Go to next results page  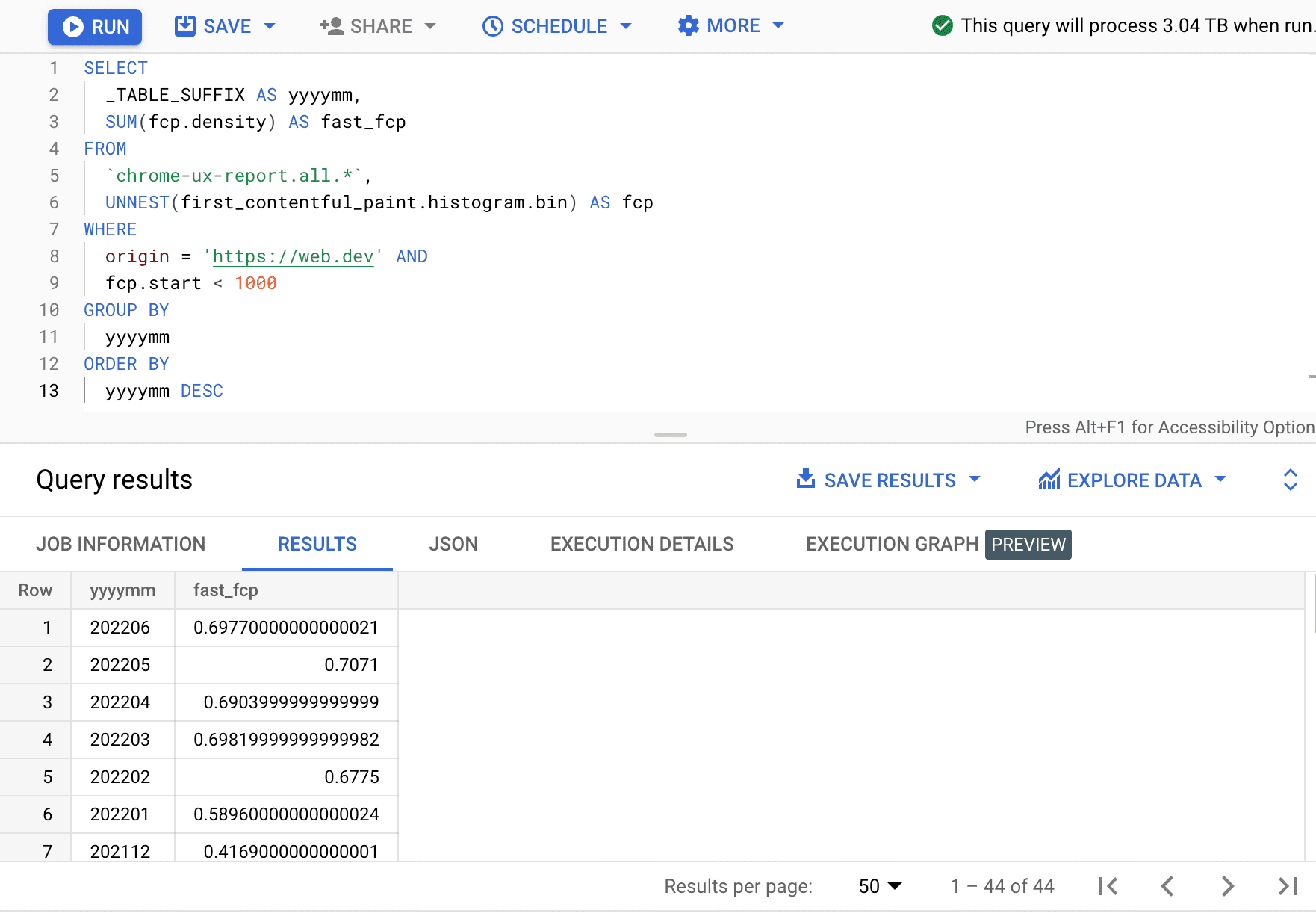click(x=1227, y=886)
